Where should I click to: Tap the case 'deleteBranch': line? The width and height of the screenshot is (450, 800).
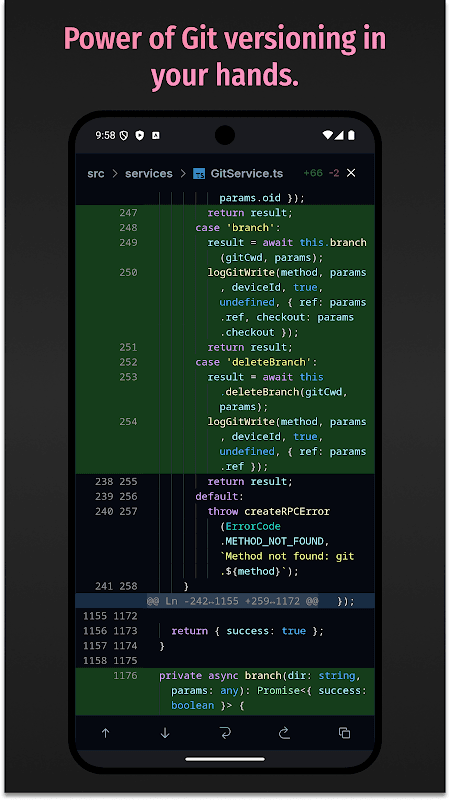[x=256, y=362]
